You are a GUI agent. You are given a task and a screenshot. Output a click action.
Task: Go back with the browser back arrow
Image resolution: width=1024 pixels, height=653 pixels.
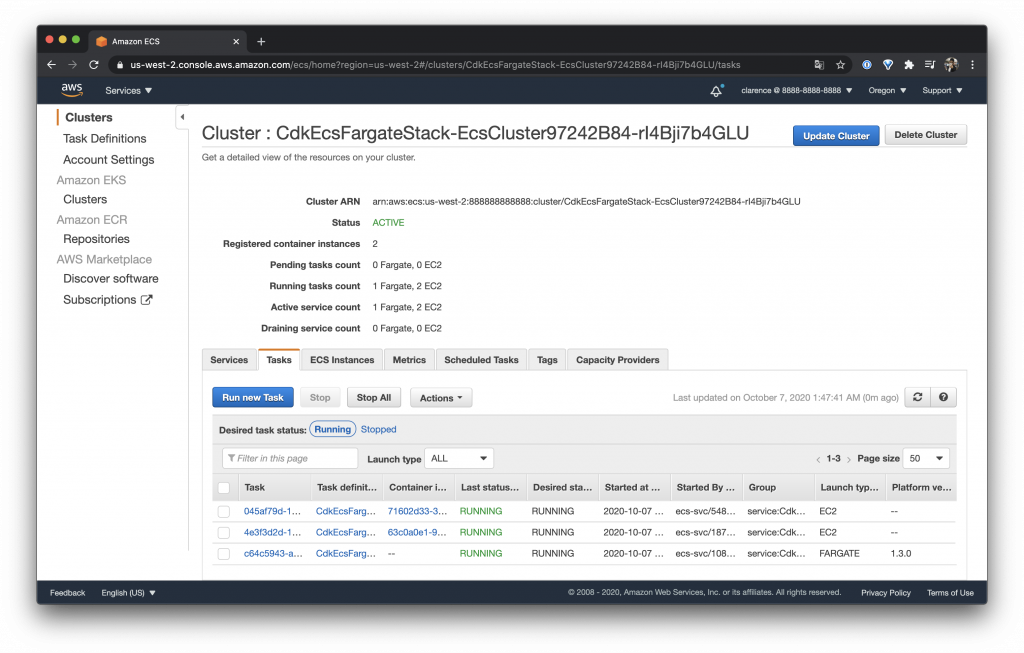point(52,65)
